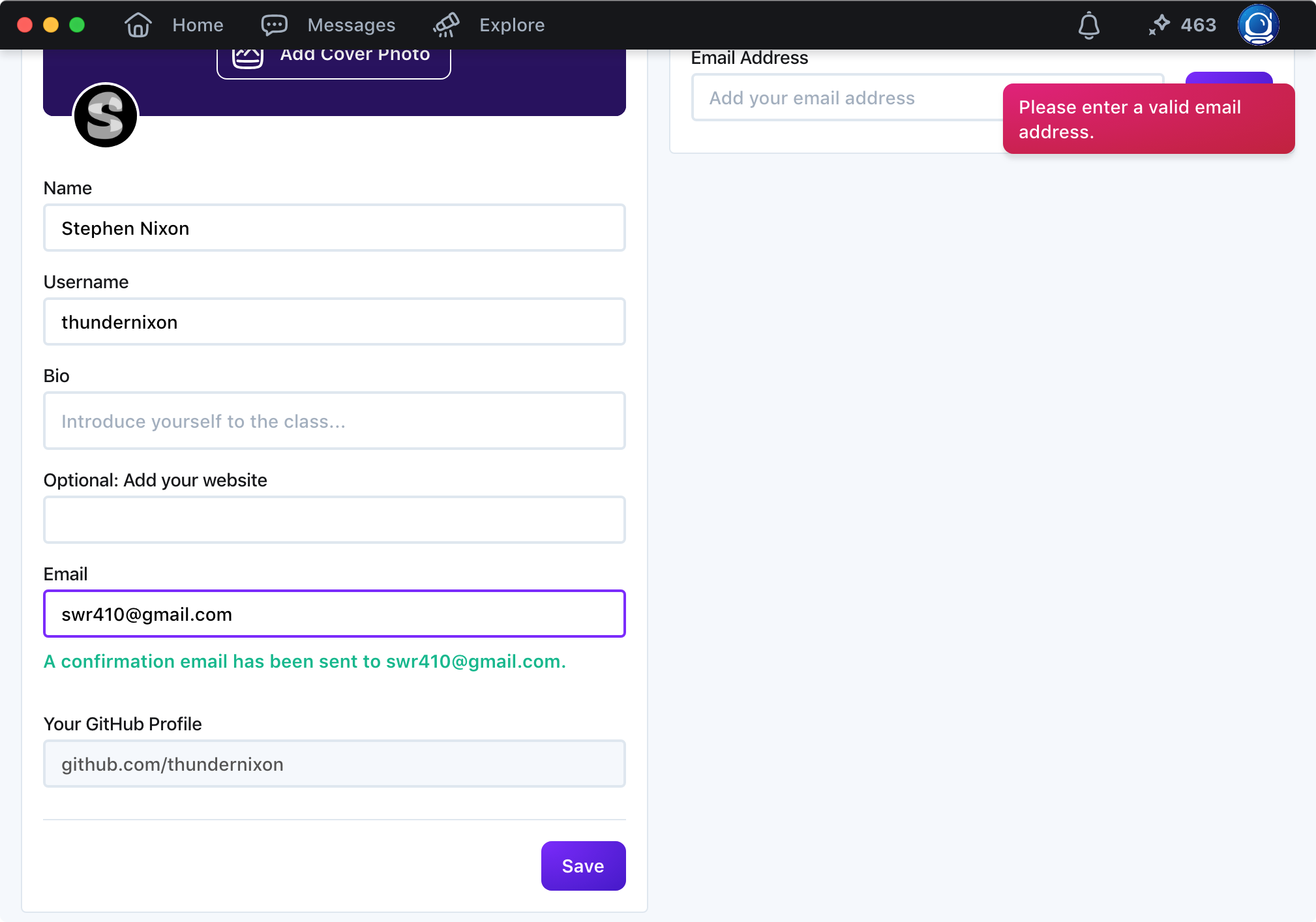This screenshot has width=1316, height=922.
Task: Open the astronaut profile avatar menu
Action: coord(1258,25)
